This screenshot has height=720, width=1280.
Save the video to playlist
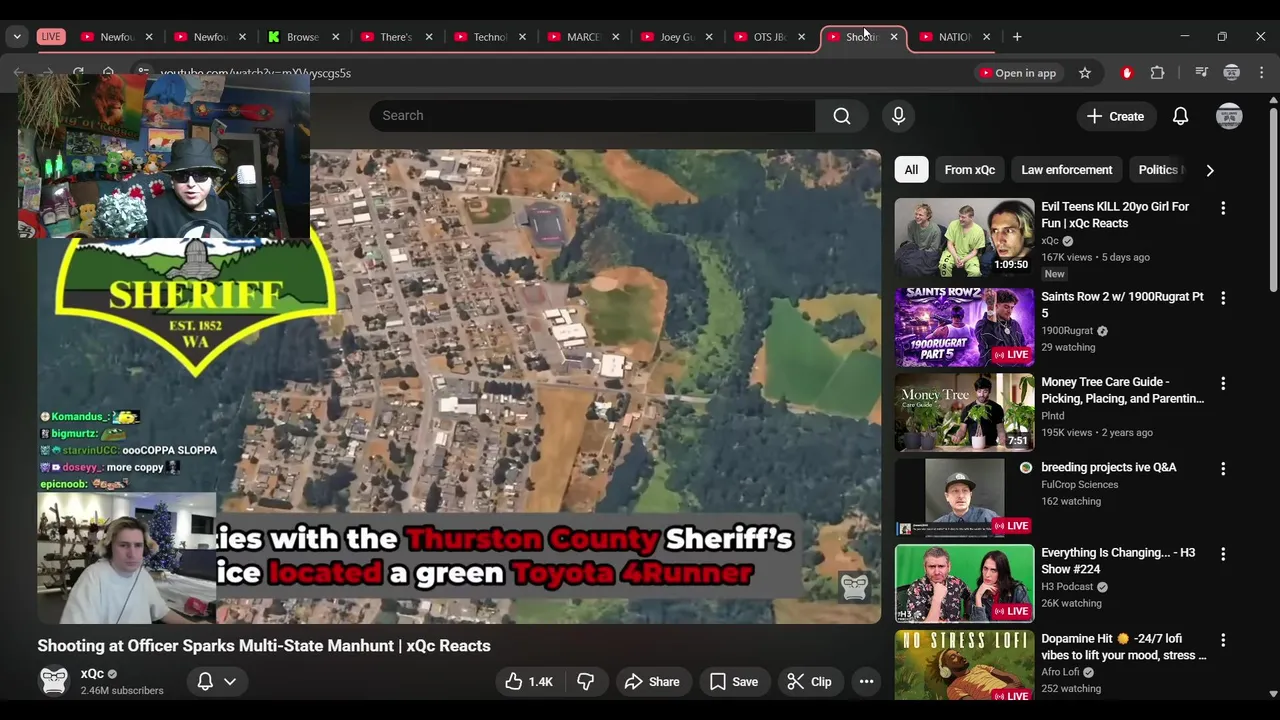pyautogui.click(x=734, y=682)
